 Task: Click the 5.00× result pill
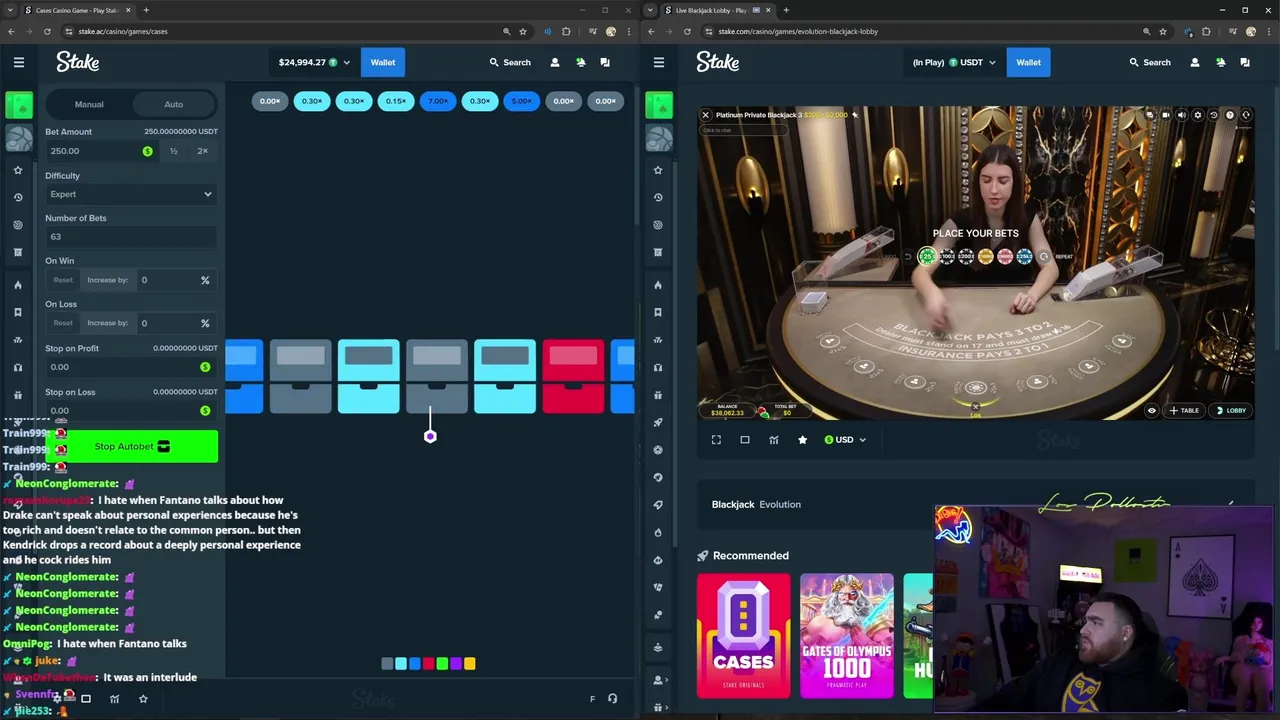tap(522, 101)
